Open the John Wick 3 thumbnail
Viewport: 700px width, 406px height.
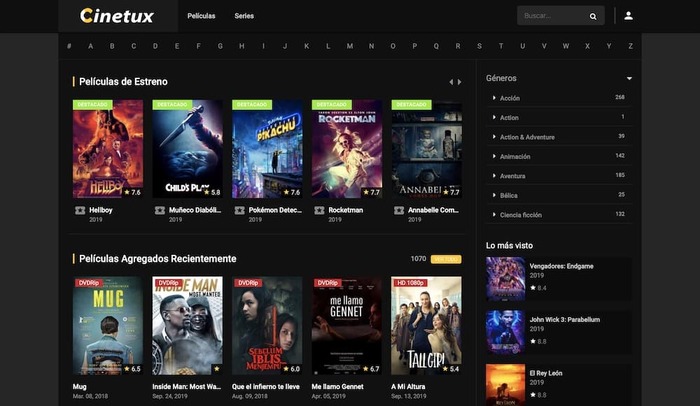click(x=505, y=333)
